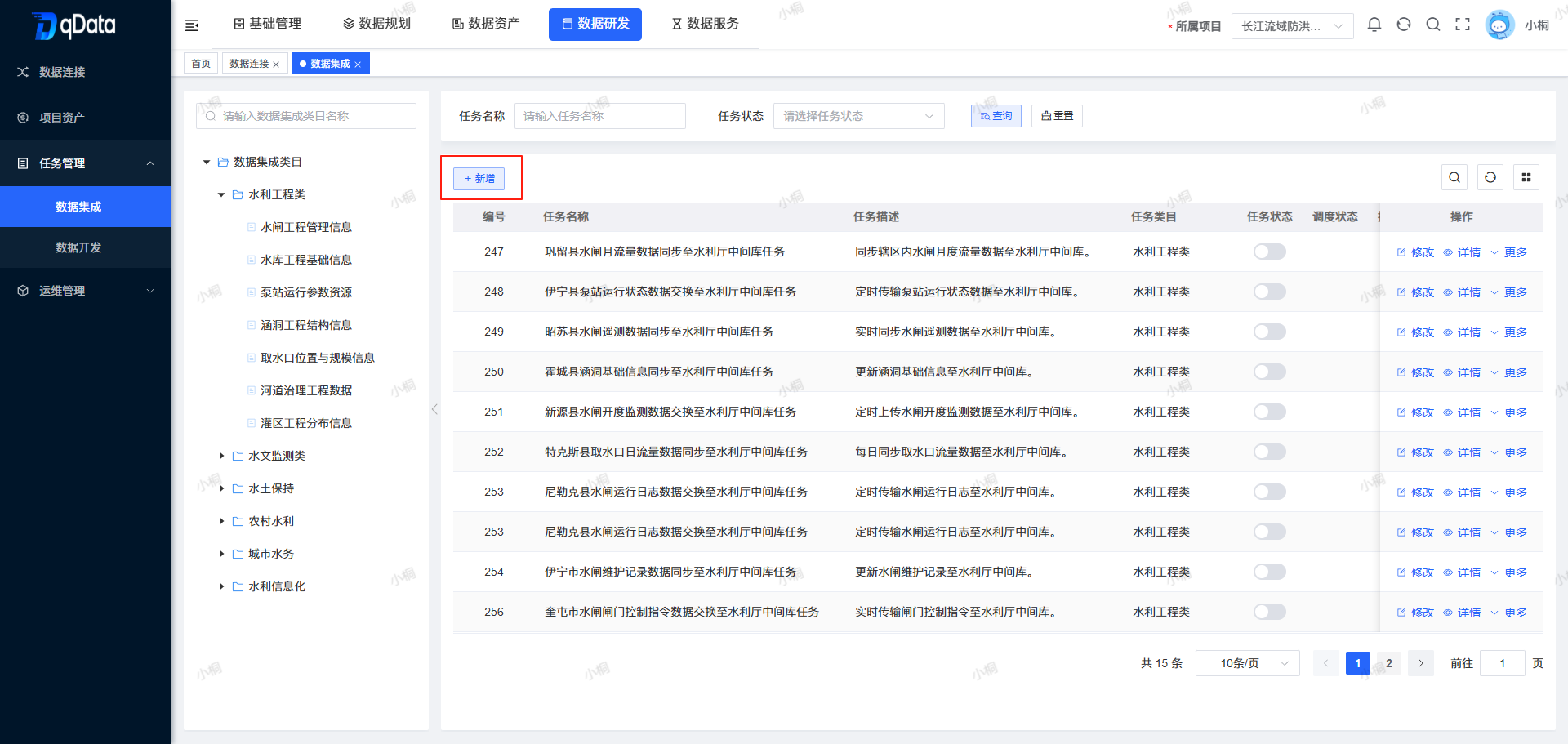Open the search icon in header

tap(1433, 25)
